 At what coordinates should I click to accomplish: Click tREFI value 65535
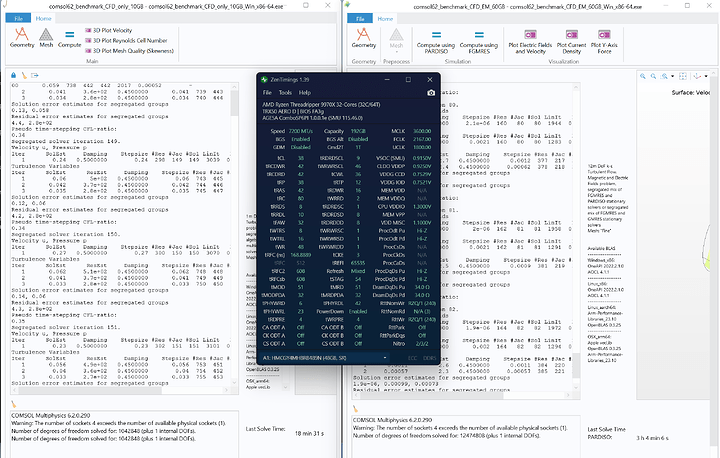[x=358, y=263]
